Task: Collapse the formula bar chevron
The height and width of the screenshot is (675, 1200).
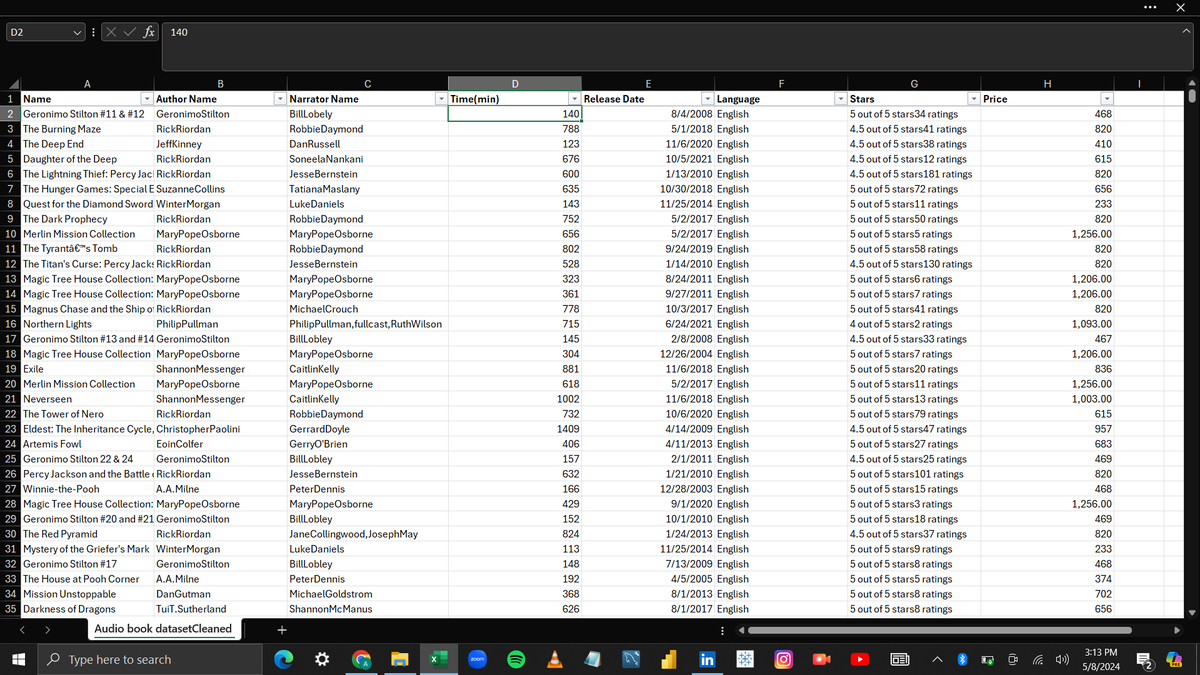Action: tap(1185, 32)
